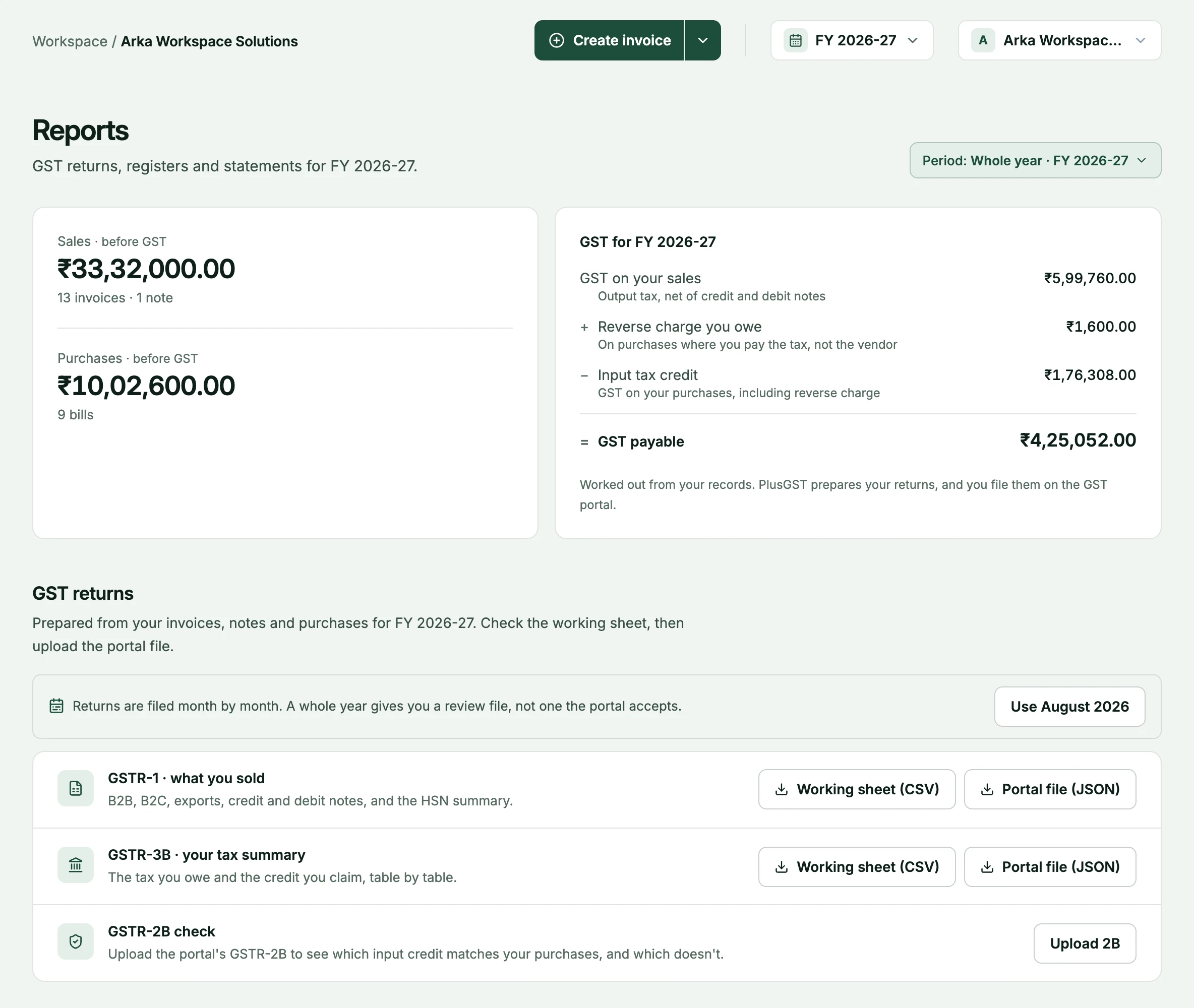Click download icon on GSTR-1 Working sheet

(x=781, y=789)
